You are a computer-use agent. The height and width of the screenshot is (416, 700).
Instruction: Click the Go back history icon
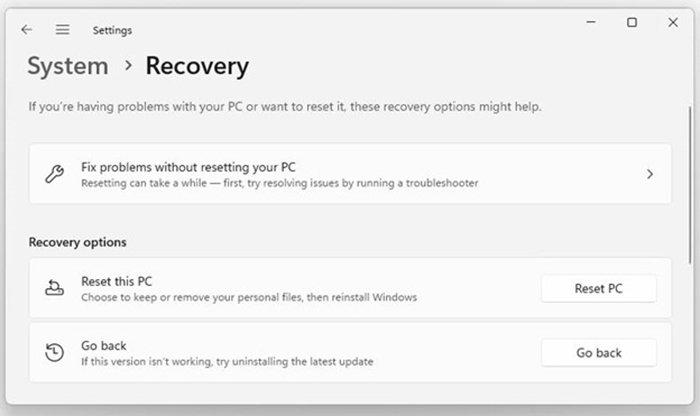coord(55,352)
